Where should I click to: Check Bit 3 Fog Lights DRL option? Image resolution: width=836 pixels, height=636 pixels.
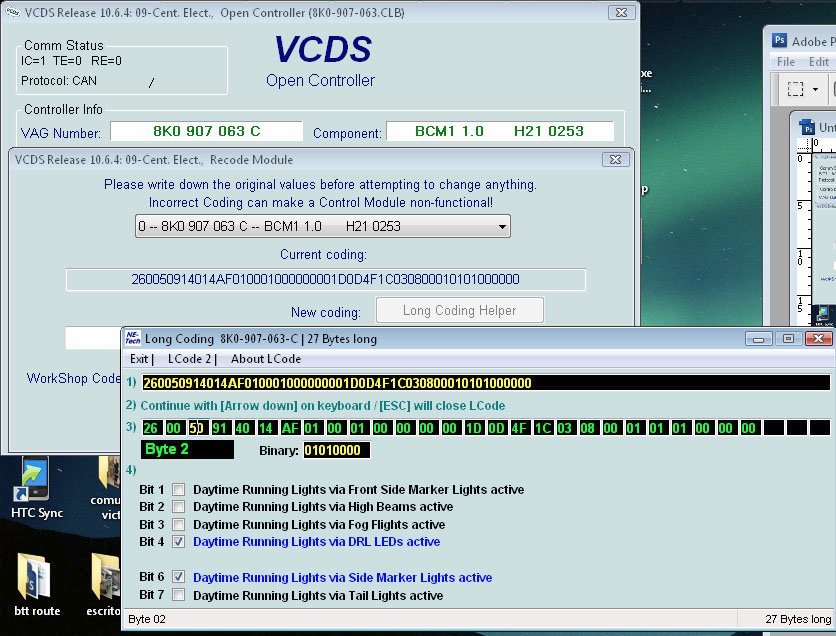point(179,525)
